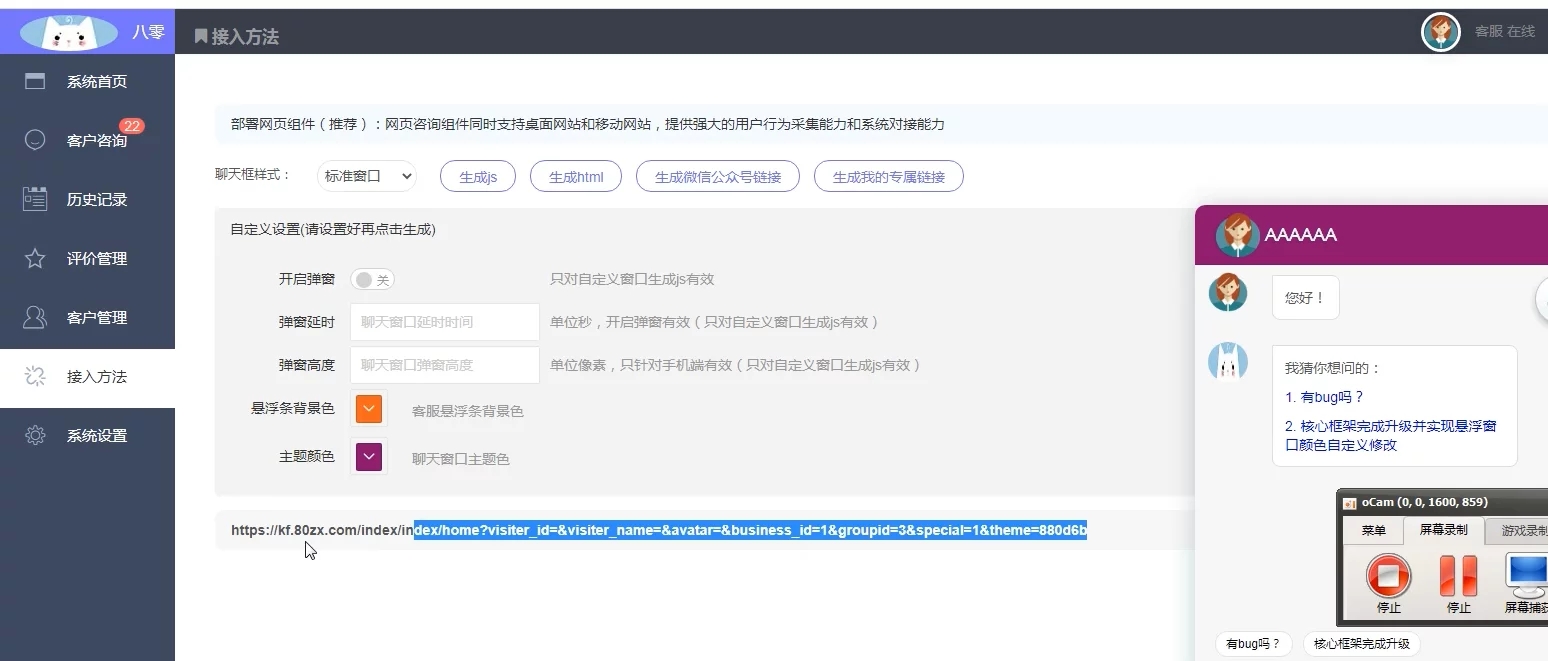1548x661 pixels.
Task: Open the purple 主题颜色 color picker
Action: [369, 457]
